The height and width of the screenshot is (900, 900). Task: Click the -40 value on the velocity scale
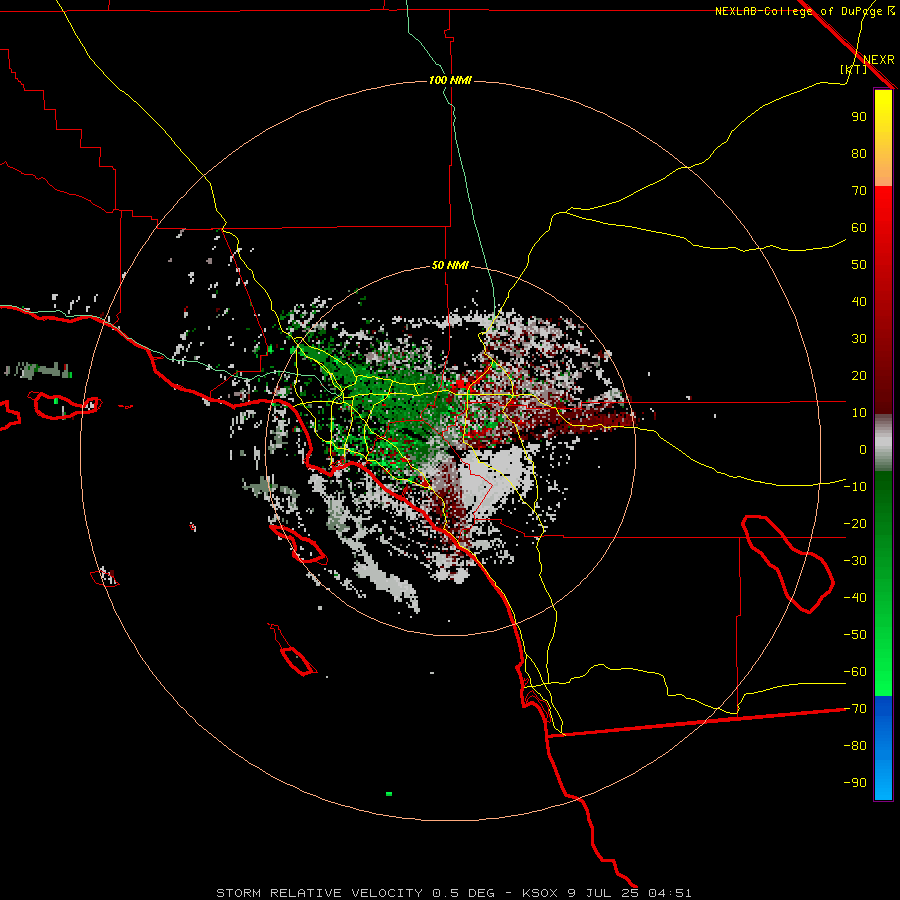tap(855, 598)
